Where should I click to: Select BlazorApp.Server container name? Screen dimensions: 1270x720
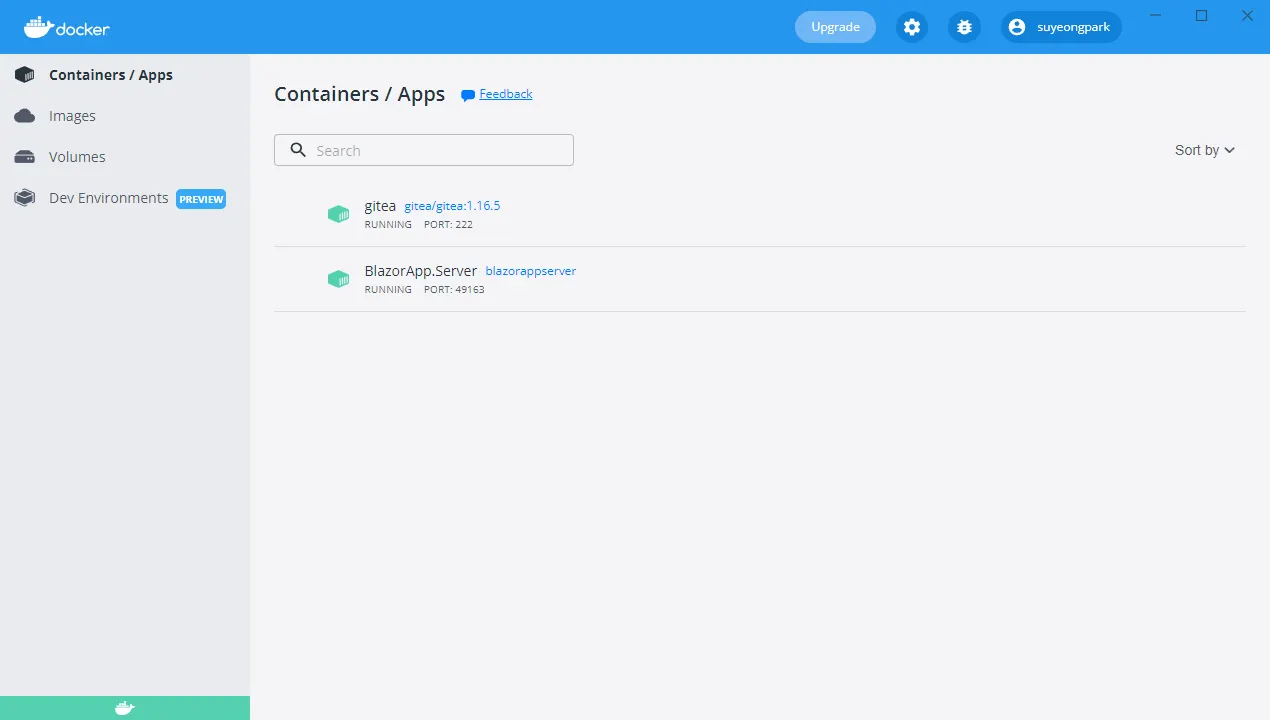(421, 271)
